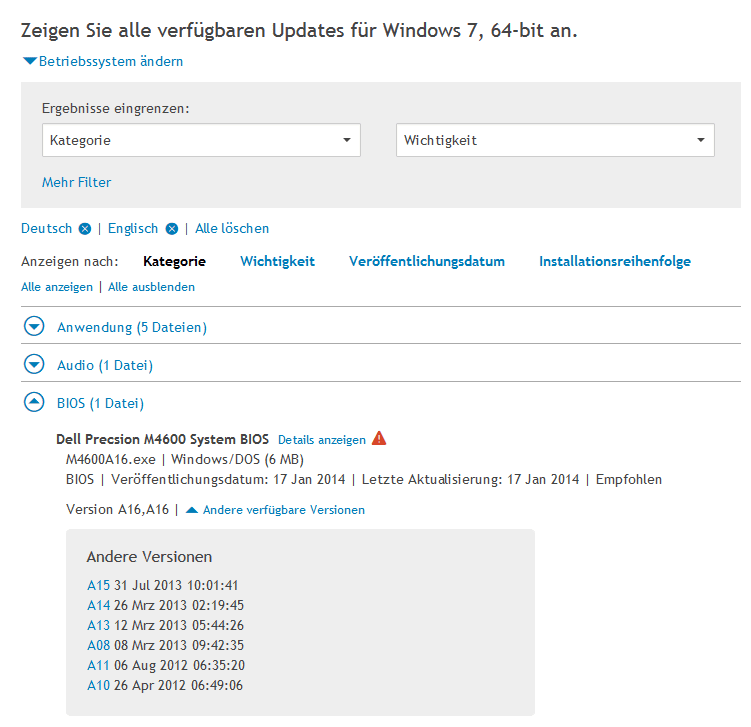
Task: Click the Windows/DOS (6 MB) text
Action: 238,459
